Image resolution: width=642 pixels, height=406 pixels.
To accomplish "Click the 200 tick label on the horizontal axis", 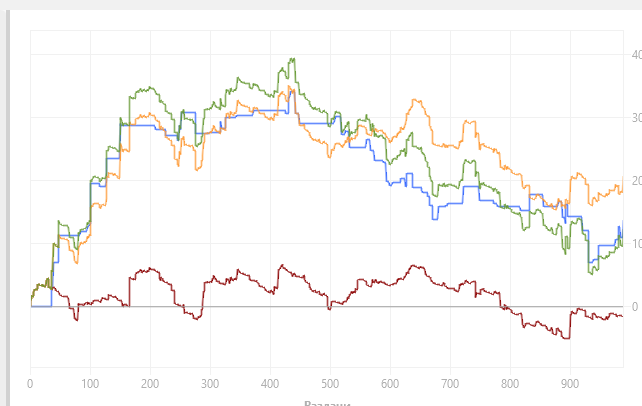I will coord(150,383).
